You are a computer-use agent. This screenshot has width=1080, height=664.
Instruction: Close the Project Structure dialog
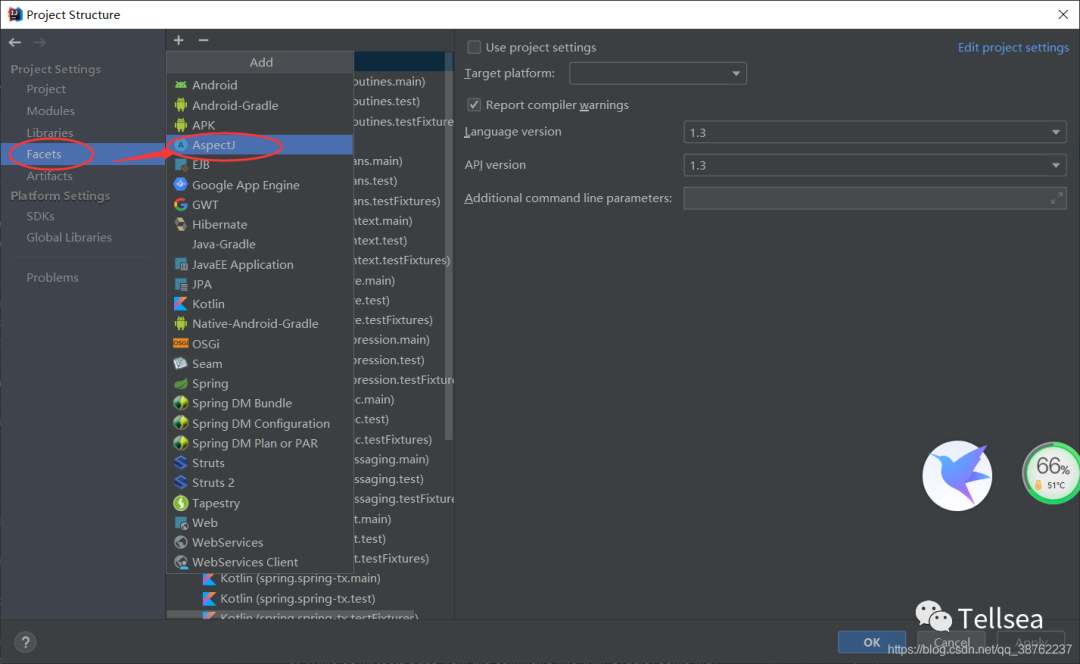1063,14
